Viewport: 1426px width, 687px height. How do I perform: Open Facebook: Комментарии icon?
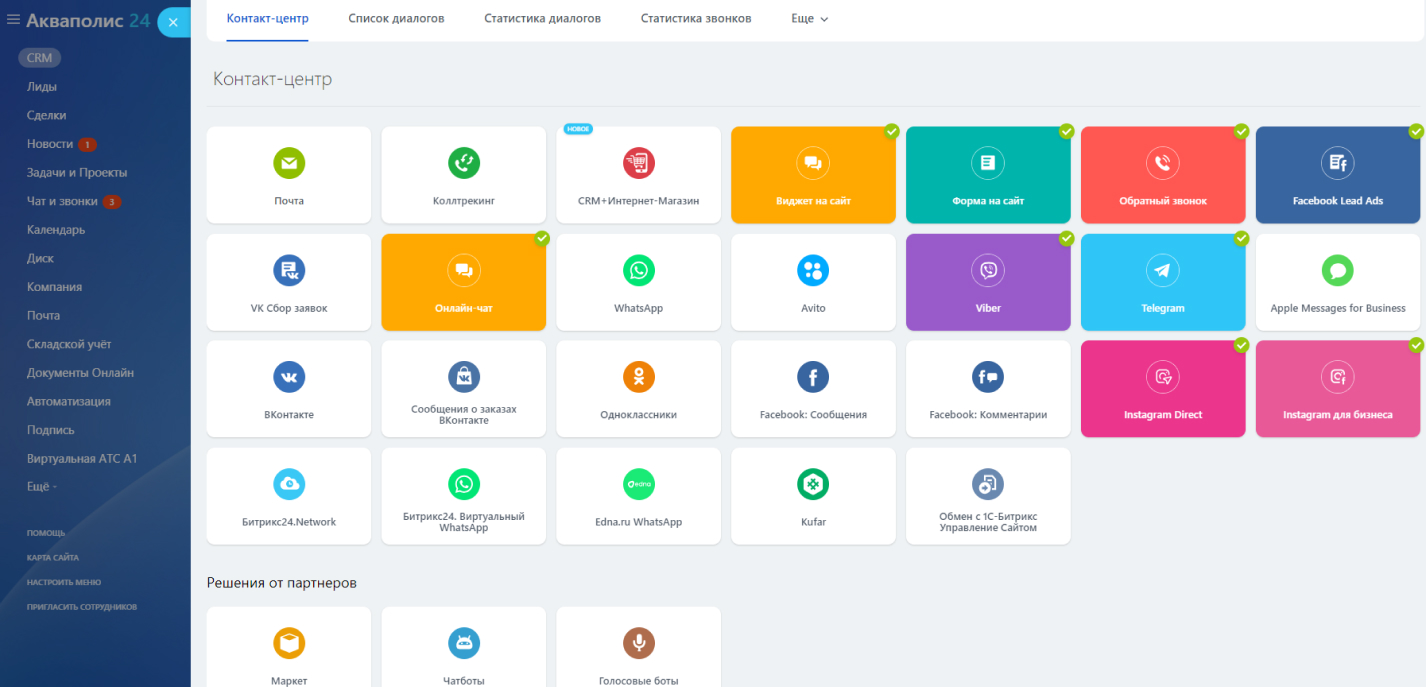click(x=988, y=377)
